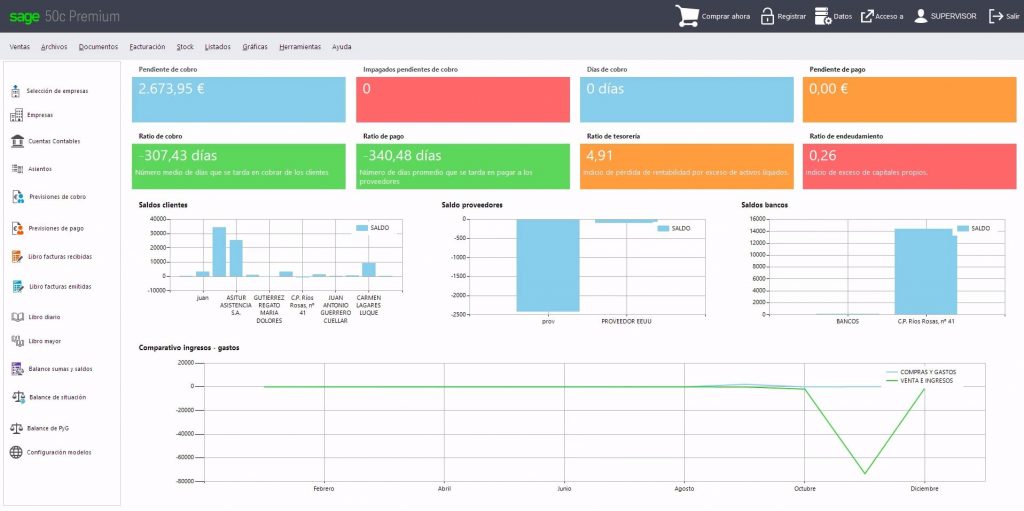Screen dimensions: 1024x511
Task: Open Configuración modelos link
Action: tap(59, 452)
